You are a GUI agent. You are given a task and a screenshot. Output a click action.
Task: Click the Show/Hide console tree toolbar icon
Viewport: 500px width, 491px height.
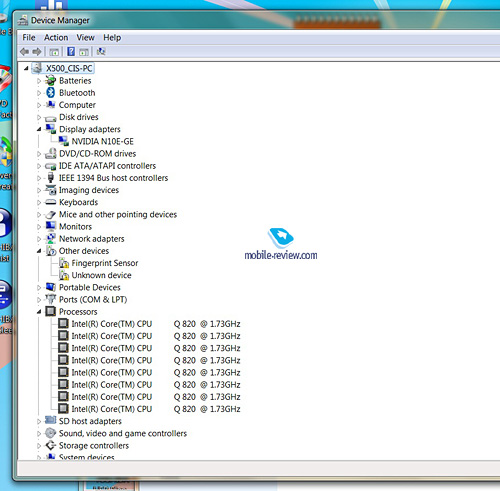(x=54, y=52)
